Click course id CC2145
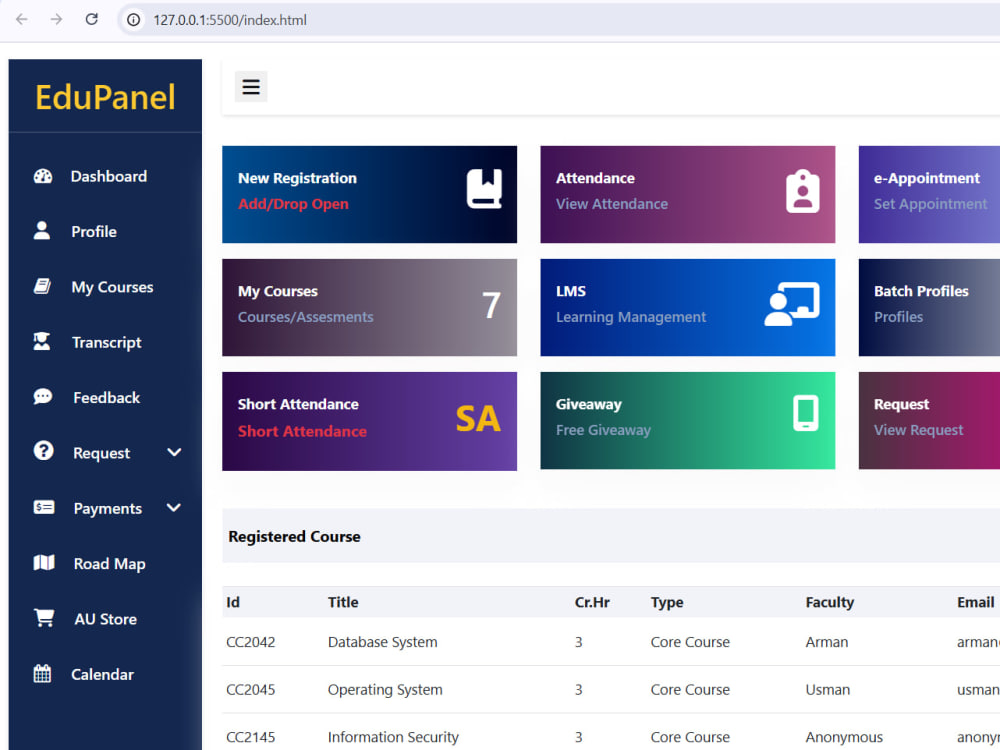Viewport: 1000px width, 750px height. coord(251,737)
